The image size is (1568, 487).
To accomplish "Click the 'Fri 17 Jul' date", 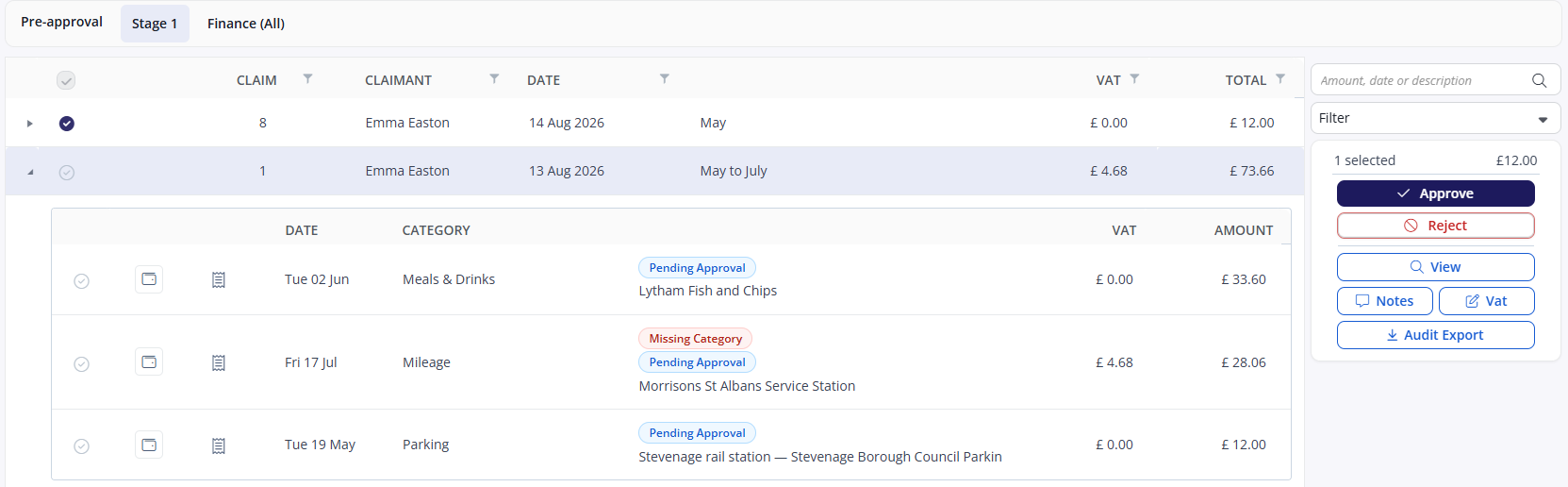I will coord(311,362).
